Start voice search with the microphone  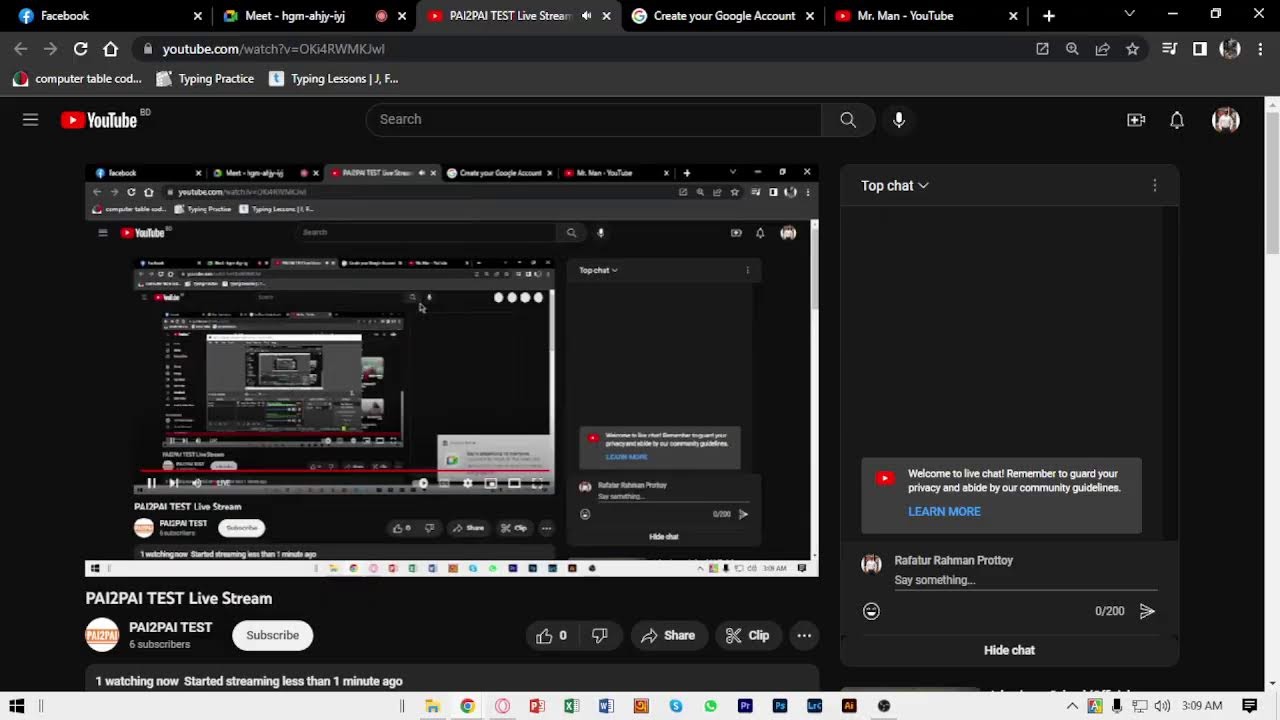point(899,120)
